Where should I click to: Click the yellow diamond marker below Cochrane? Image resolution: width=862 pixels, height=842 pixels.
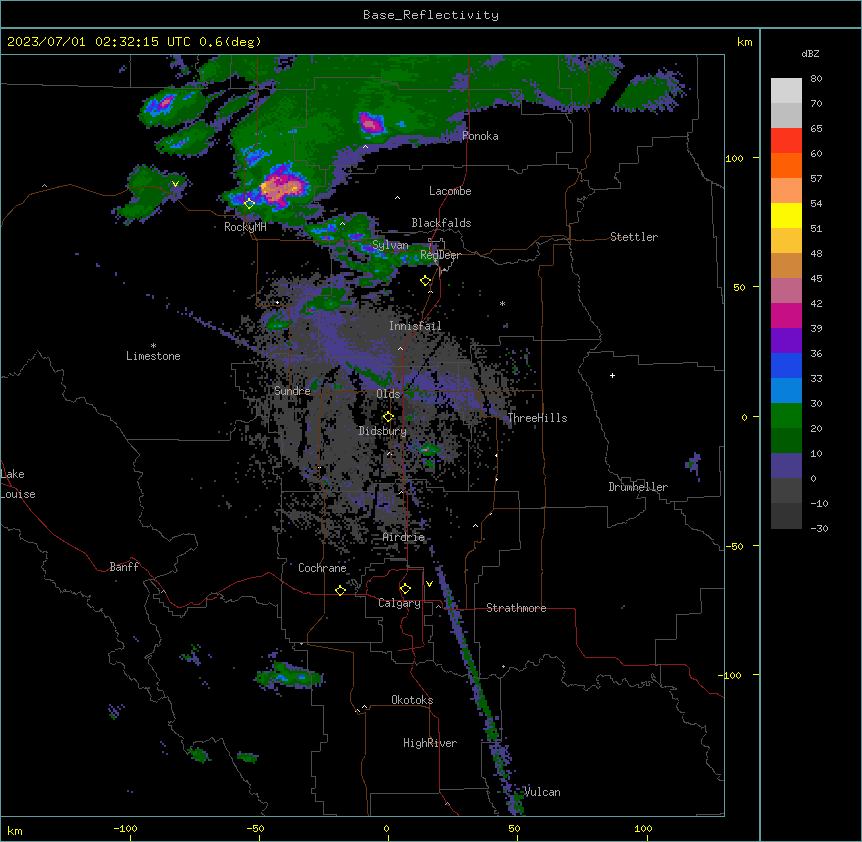point(340,590)
